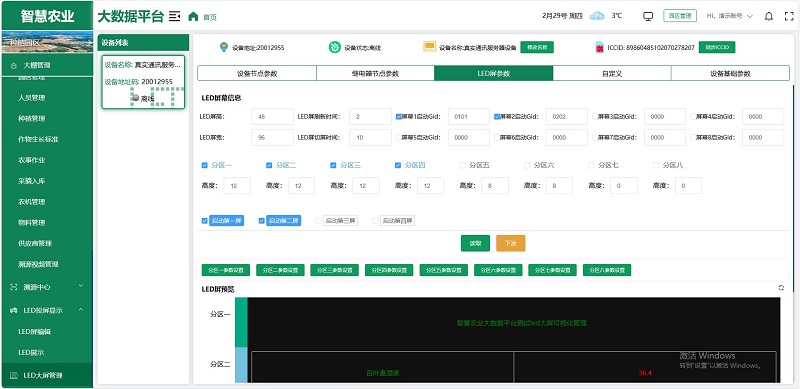Click the 分区五 height input field
This screenshot has width=800, height=389.
[494, 186]
